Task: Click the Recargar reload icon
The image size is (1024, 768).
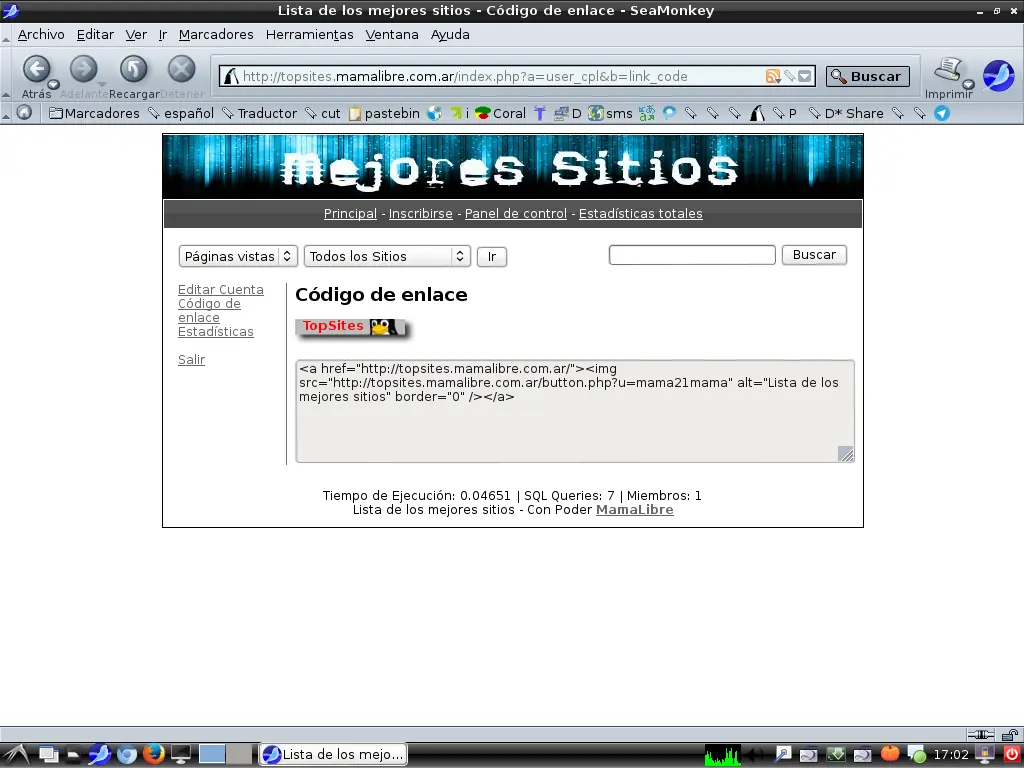Action: [133, 70]
